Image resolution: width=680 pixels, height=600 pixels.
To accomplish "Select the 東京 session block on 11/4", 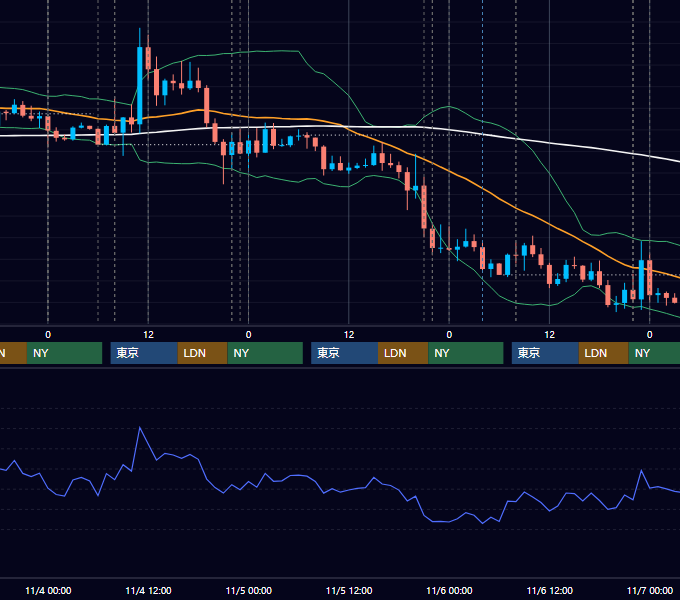I will (144, 353).
